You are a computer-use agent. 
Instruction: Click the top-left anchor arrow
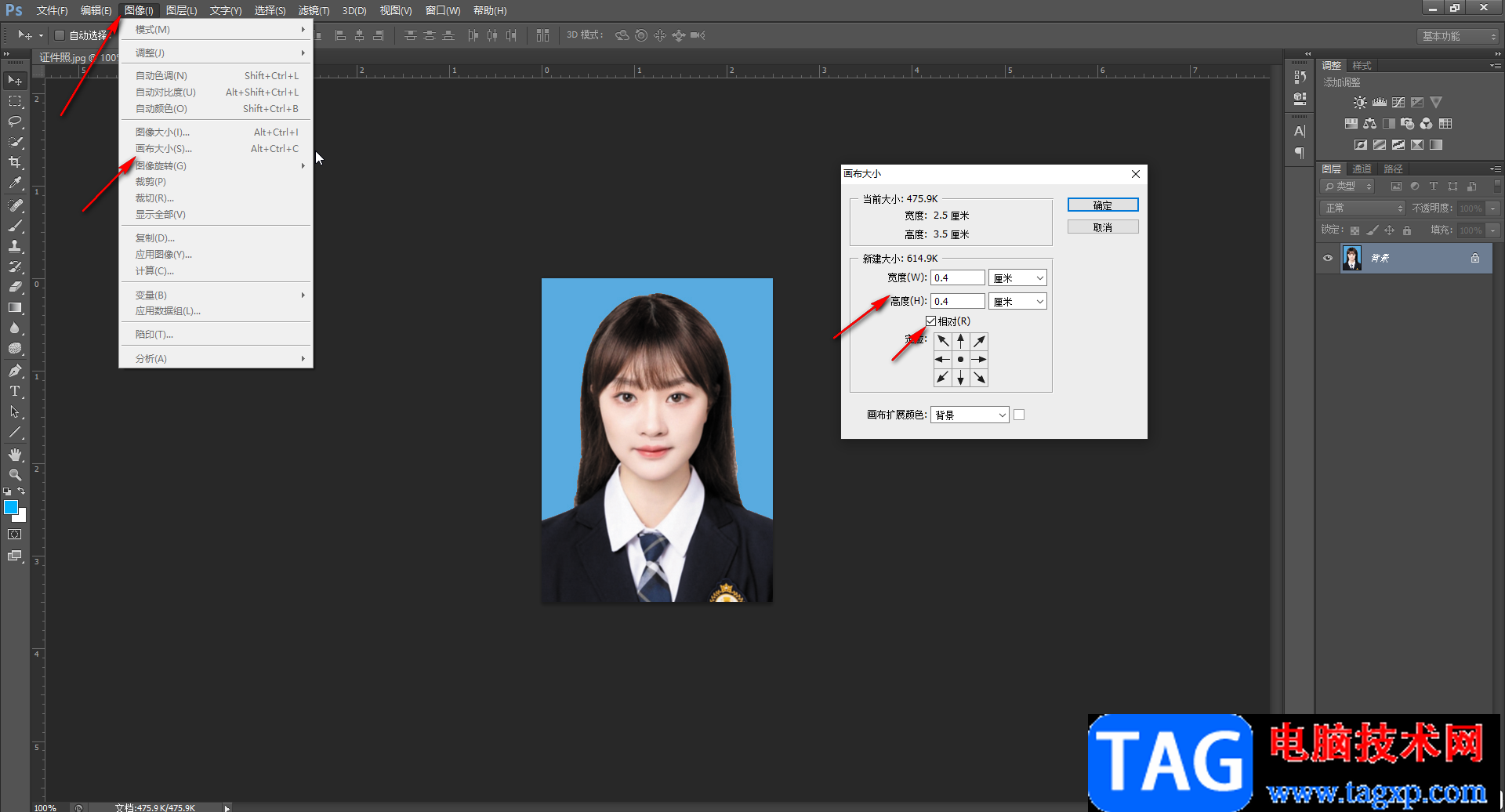(942, 341)
